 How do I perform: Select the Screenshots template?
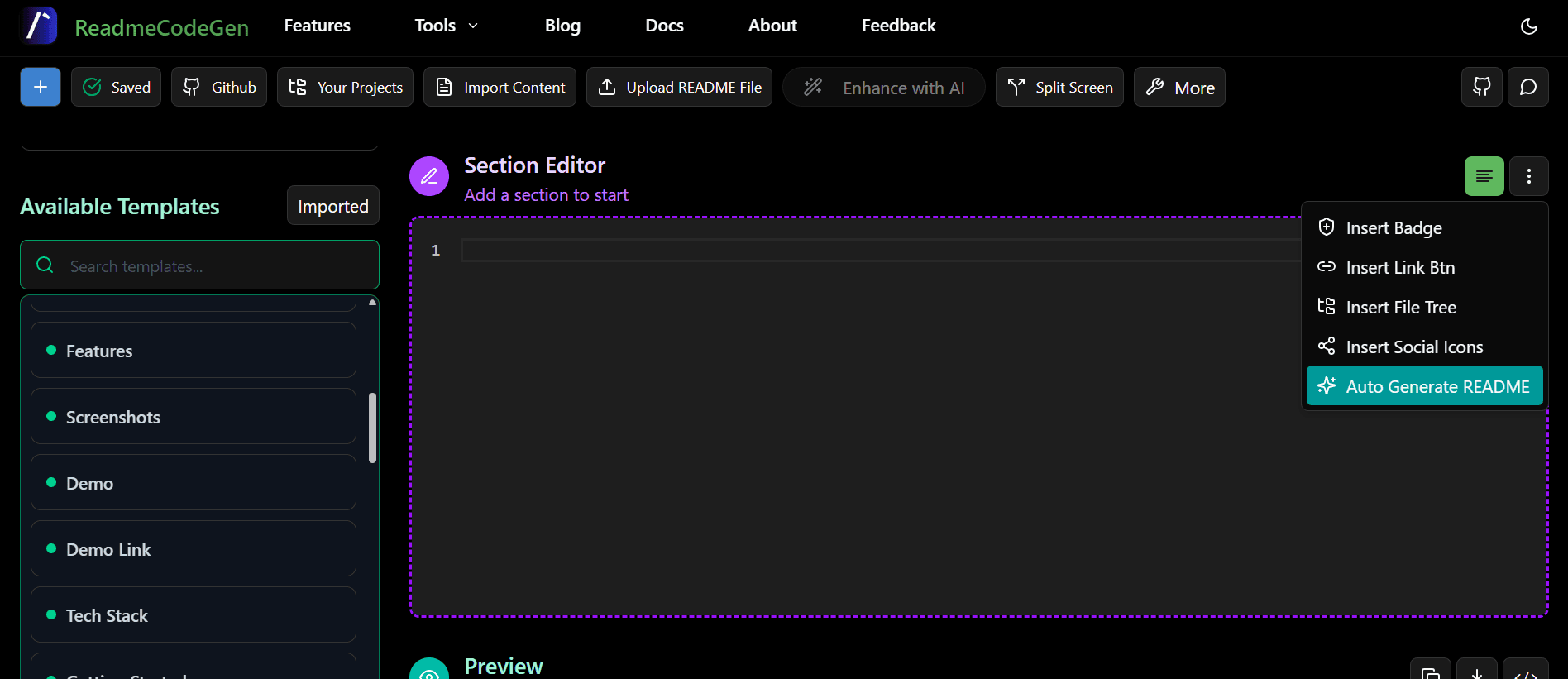194,417
